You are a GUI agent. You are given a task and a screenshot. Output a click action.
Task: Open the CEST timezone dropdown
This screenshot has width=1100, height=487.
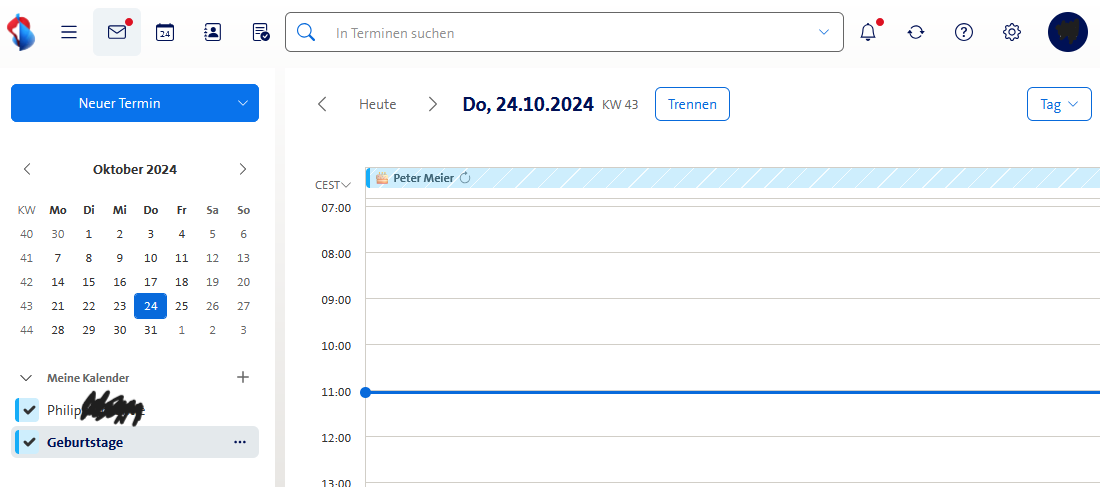tap(333, 185)
